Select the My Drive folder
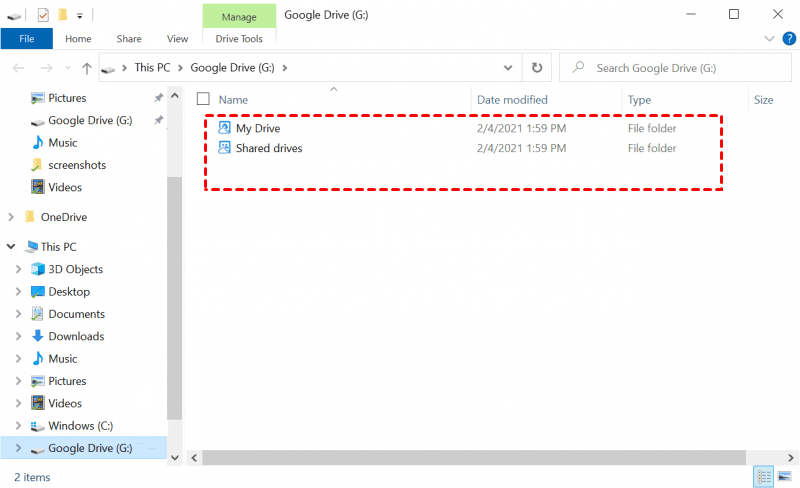 coord(258,128)
